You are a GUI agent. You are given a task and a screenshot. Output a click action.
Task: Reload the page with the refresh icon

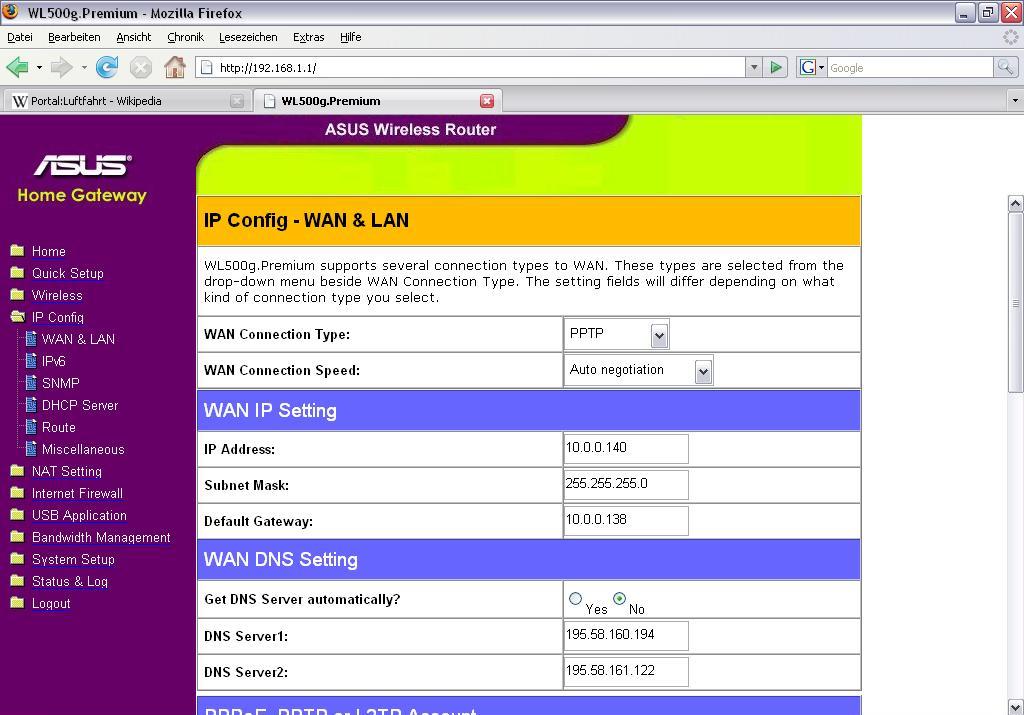tap(106, 67)
